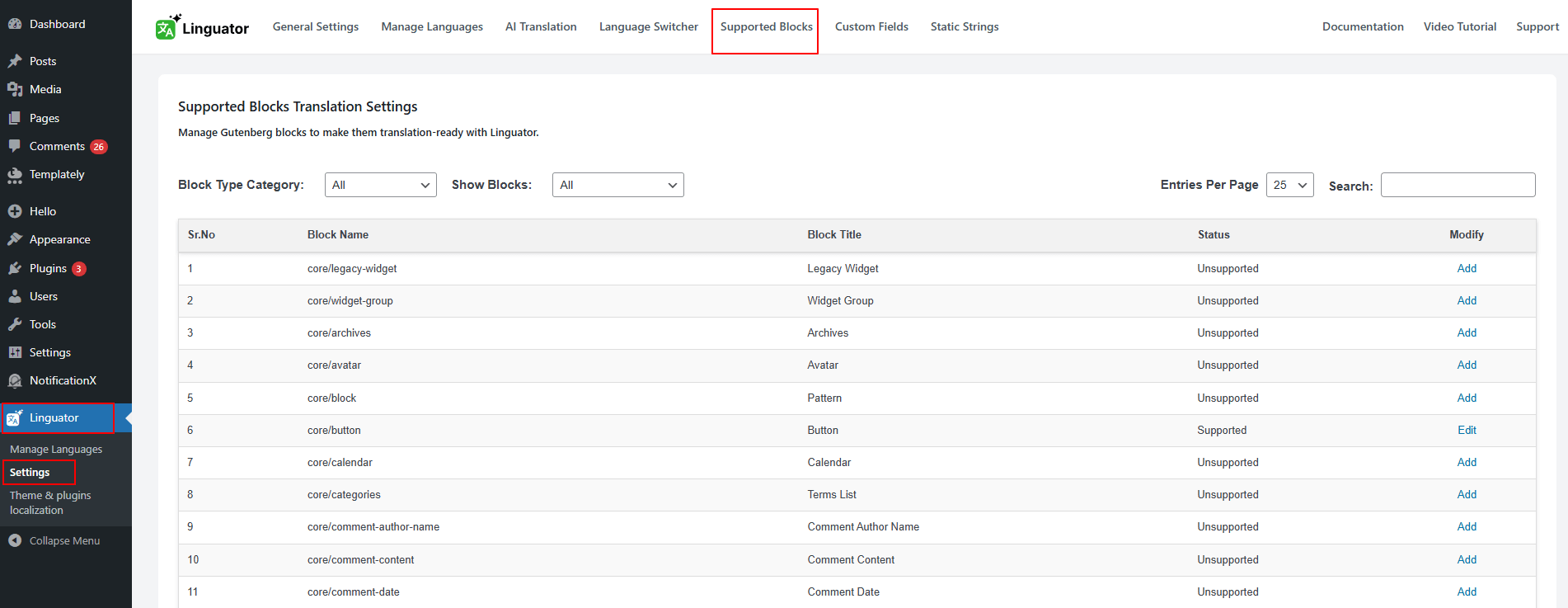Click the Linguator logo in header

202,27
